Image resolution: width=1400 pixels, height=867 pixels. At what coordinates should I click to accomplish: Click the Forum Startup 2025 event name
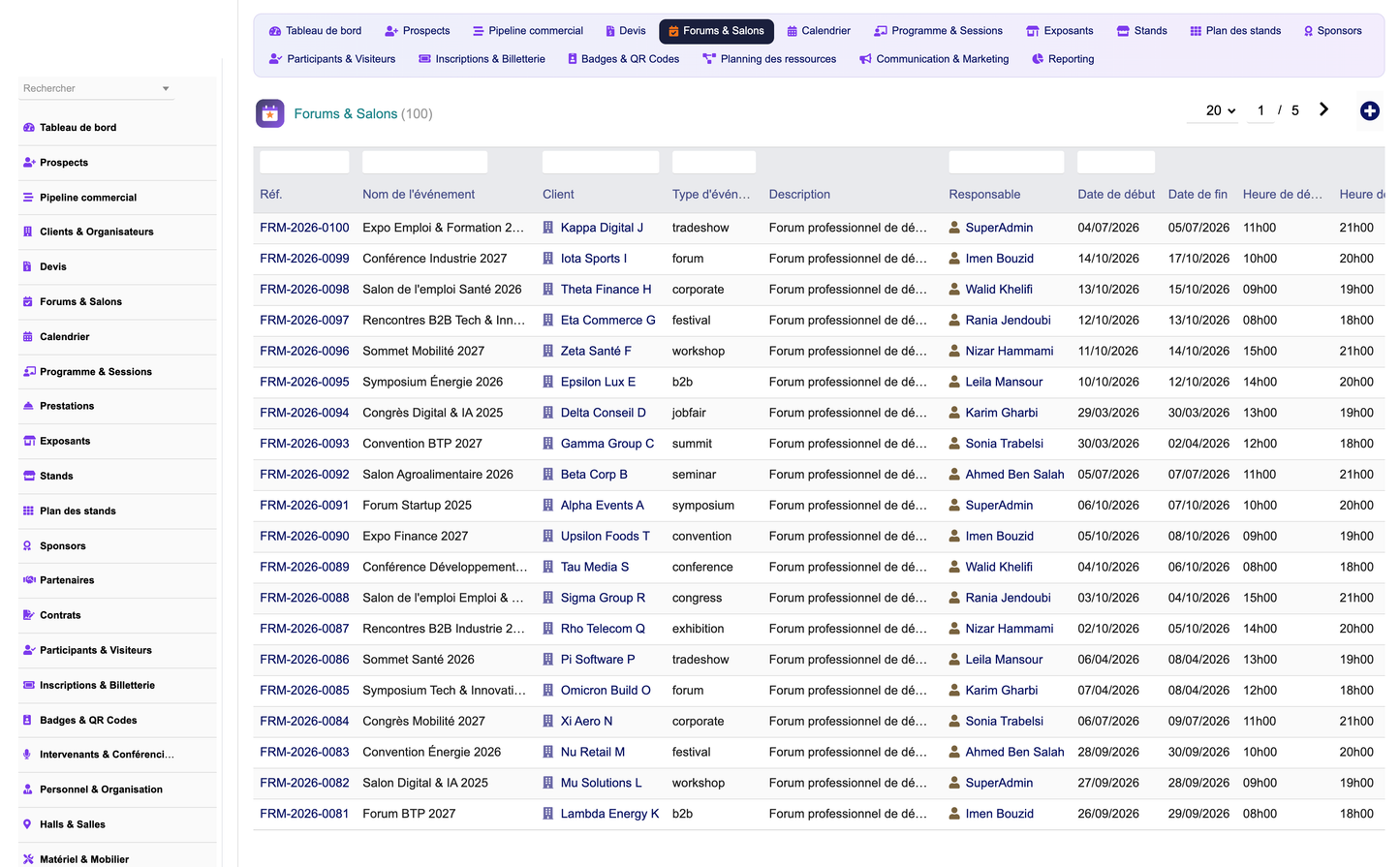pos(417,506)
